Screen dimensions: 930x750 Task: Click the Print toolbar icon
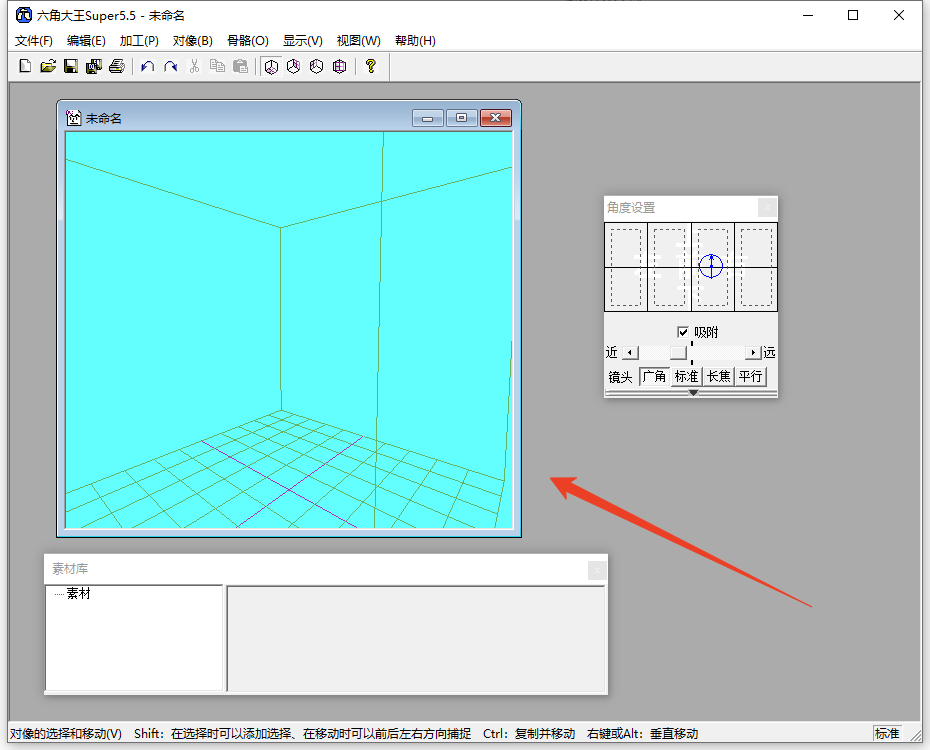116,67
